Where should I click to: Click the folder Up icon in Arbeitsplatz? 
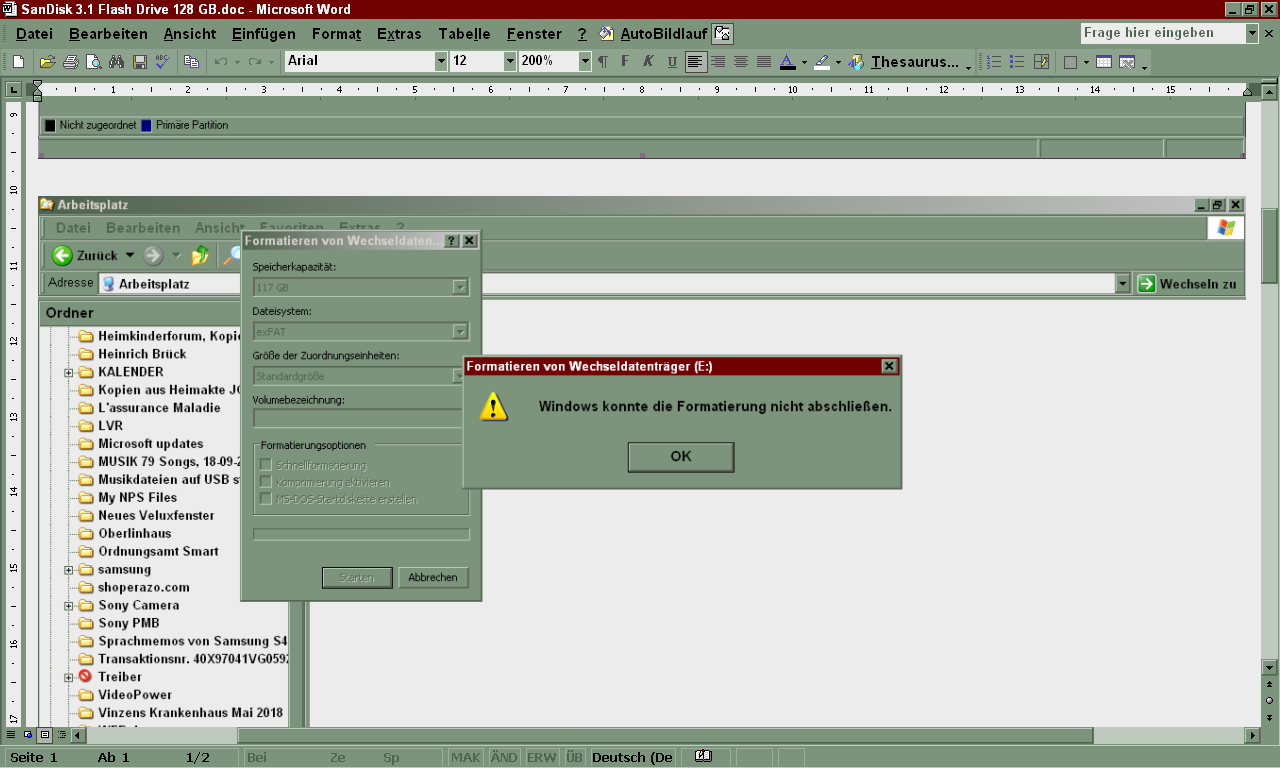pos(200,255)
